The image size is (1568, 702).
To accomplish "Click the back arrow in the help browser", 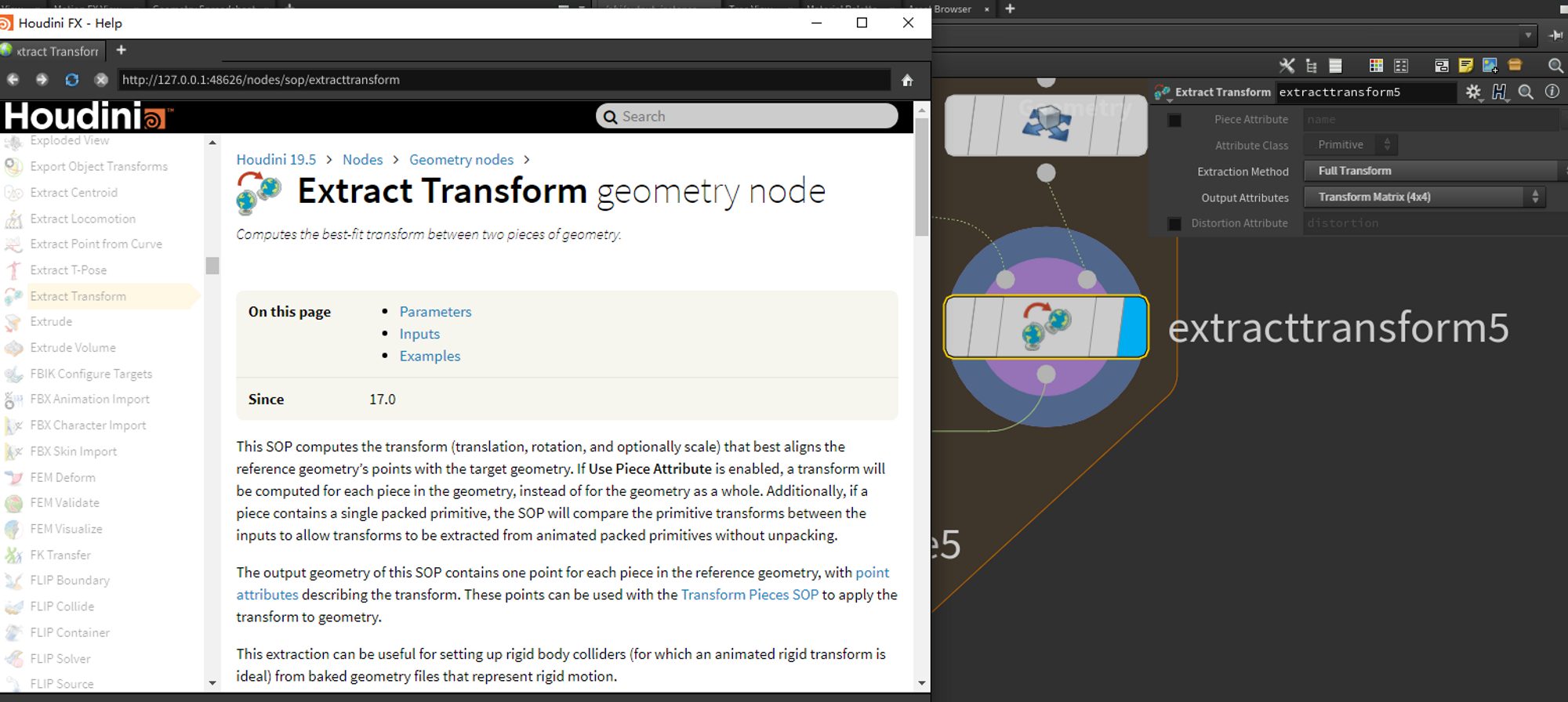I will 13,80.
